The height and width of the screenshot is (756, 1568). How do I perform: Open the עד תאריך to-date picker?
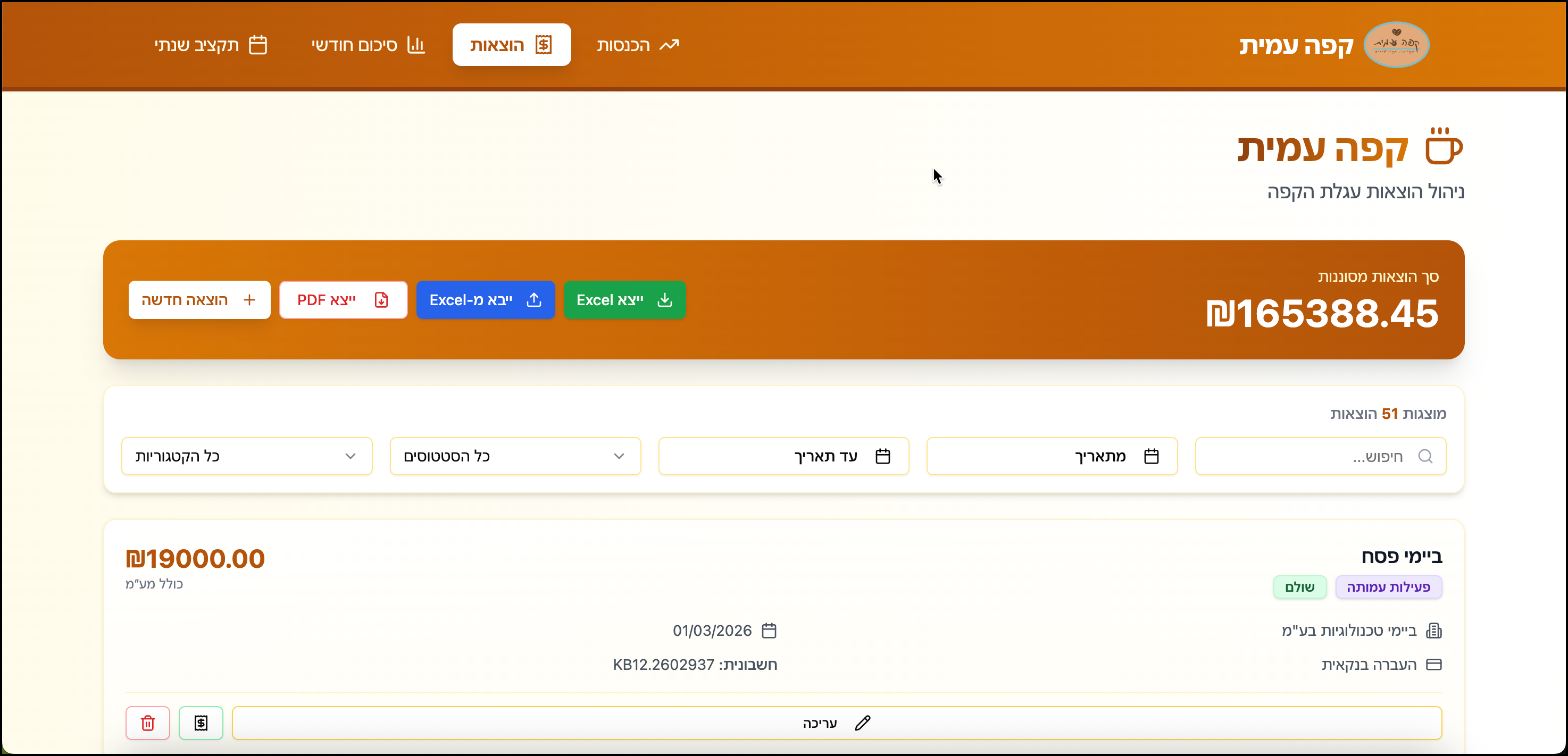[783, 456]
